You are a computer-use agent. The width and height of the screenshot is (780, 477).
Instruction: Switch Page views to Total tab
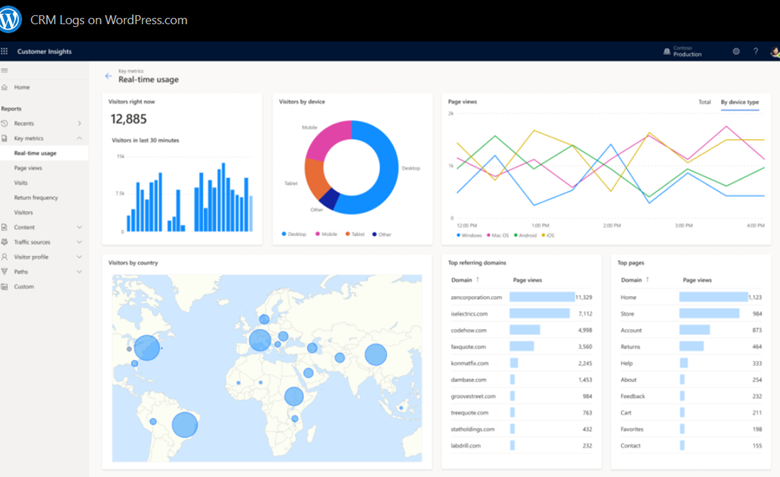(x=704, y=102)
